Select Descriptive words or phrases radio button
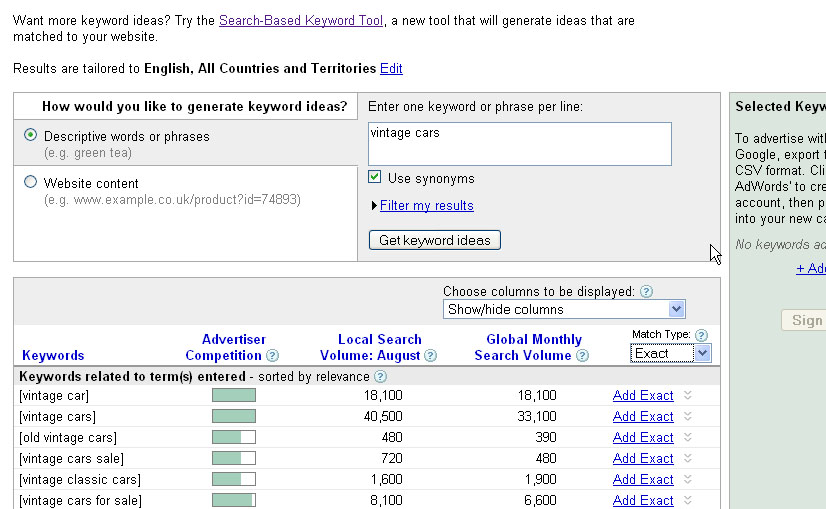Screen dimensions: 826x509 (30, 136)
